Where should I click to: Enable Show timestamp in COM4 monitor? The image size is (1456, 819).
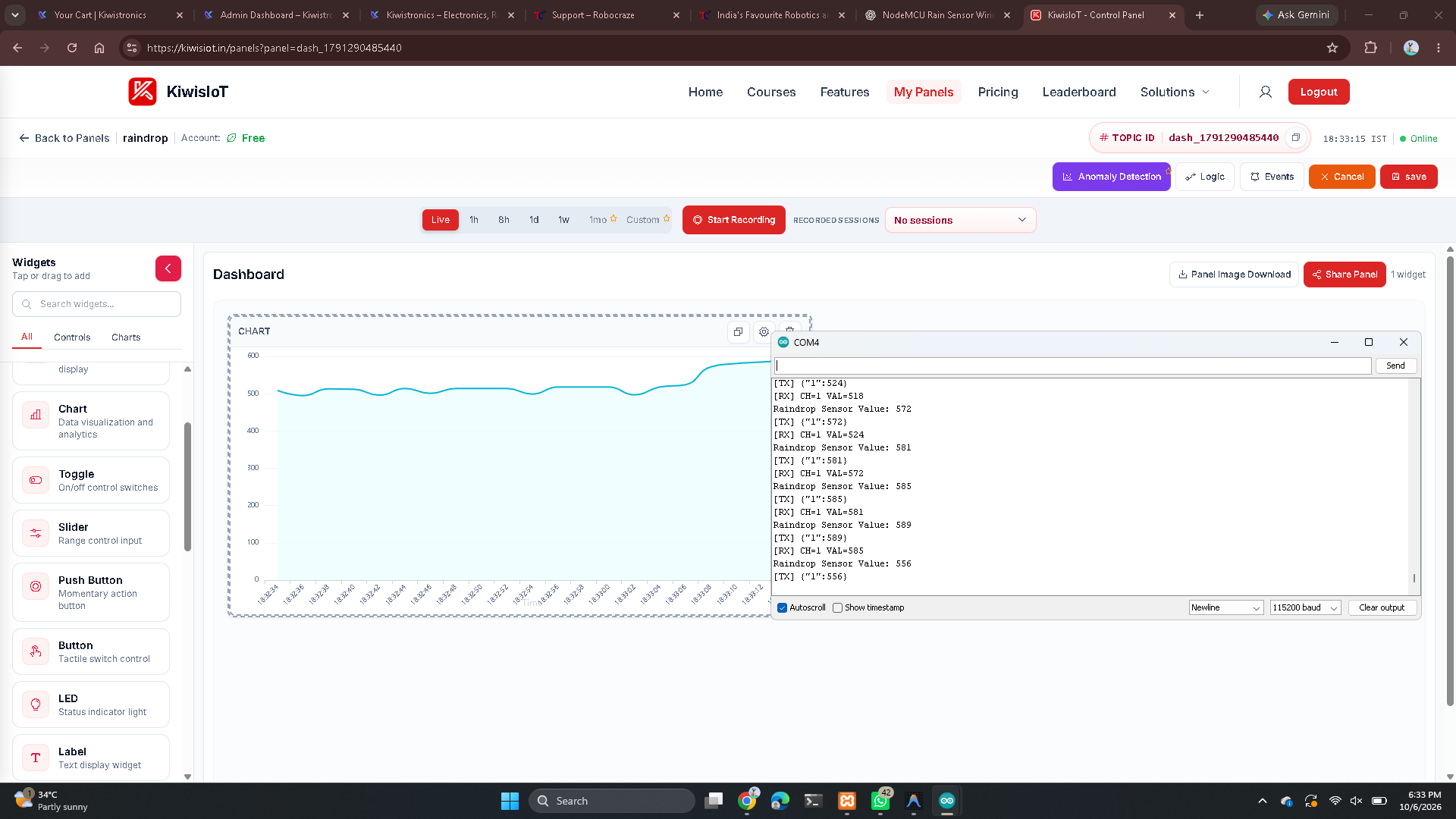pos(838,608)
